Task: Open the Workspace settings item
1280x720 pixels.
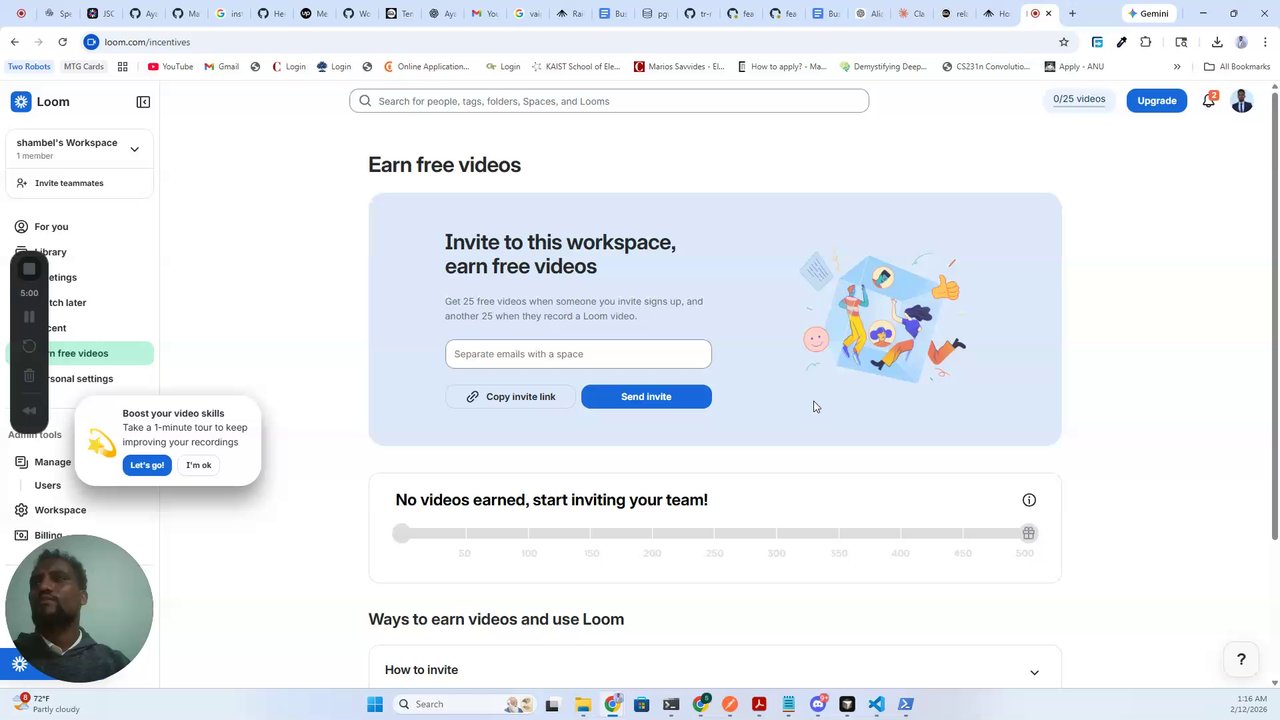Action: pos(60,510)
